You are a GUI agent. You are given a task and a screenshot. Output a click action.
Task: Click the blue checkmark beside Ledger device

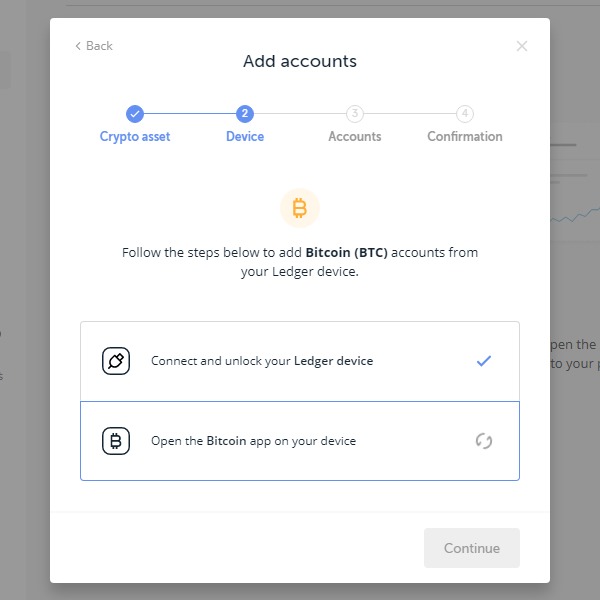coord(484,361)
